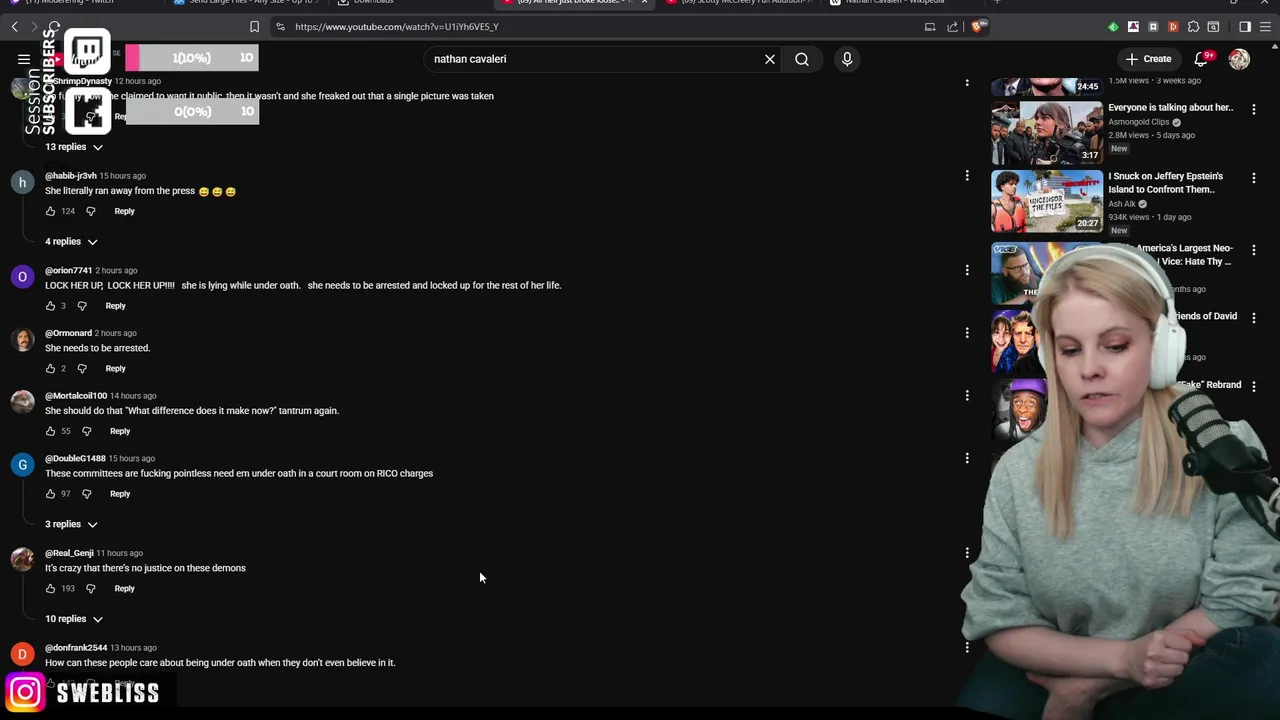Dislike the comment by @DoubleG1488

pos(86,494)
